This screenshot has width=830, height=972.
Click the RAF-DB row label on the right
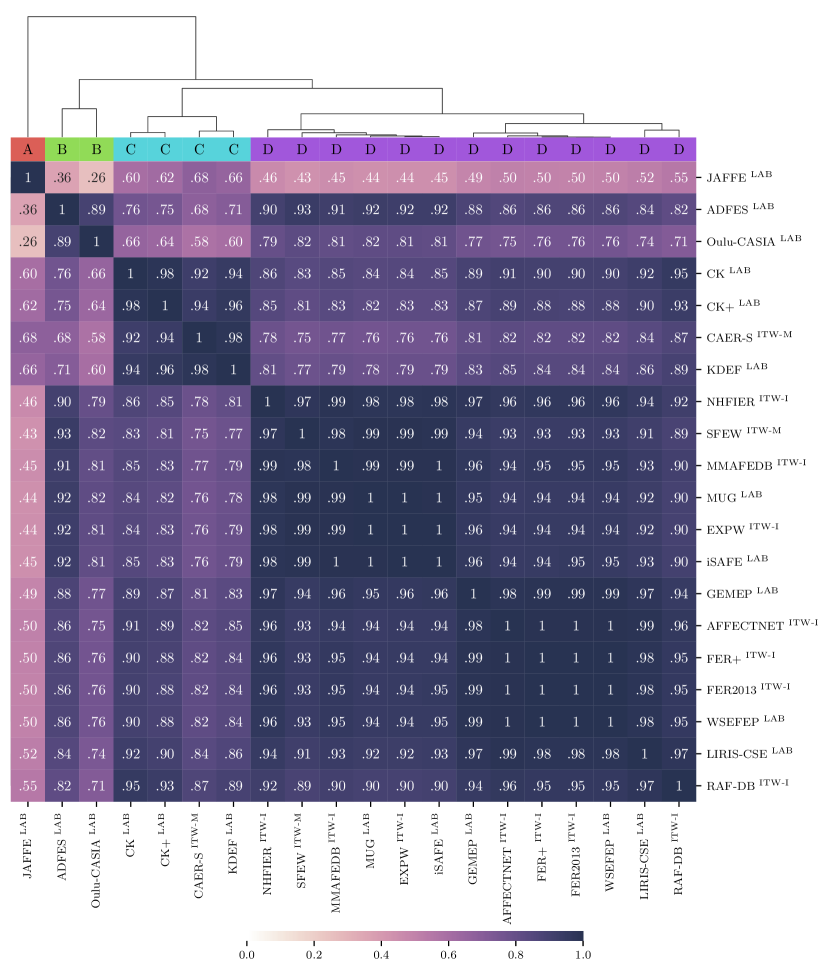(748, 785)
